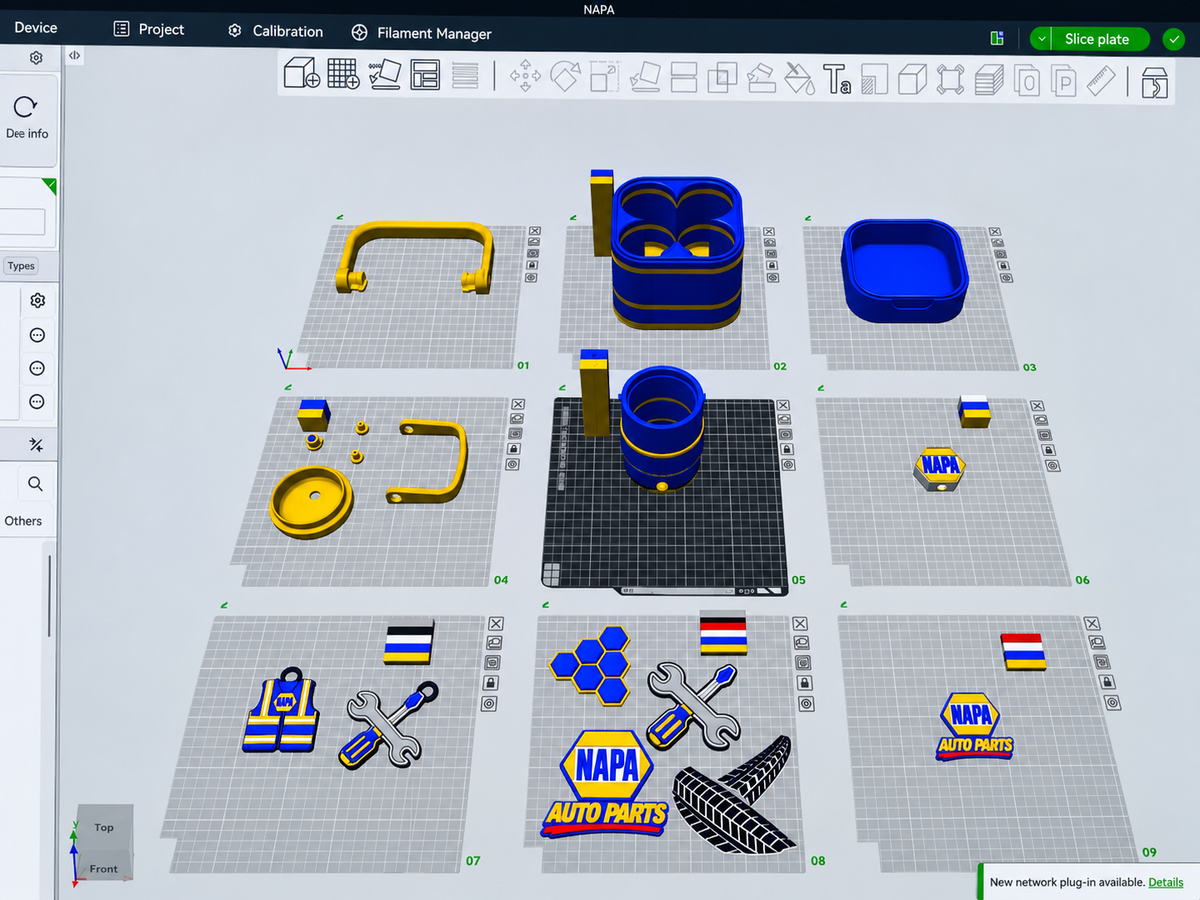
Task: Click the remove plate X icon on plate 07
Action: tap(495, 623)
